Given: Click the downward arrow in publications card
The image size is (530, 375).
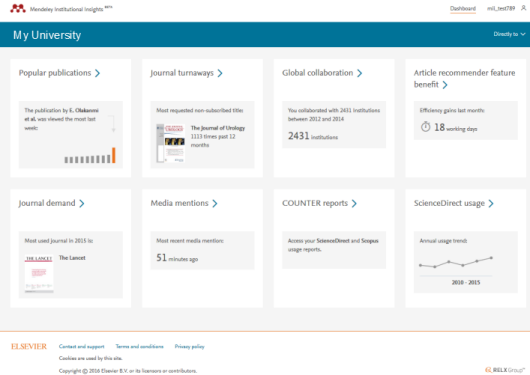Looking at the screenshot, I should tap(113, 124).
